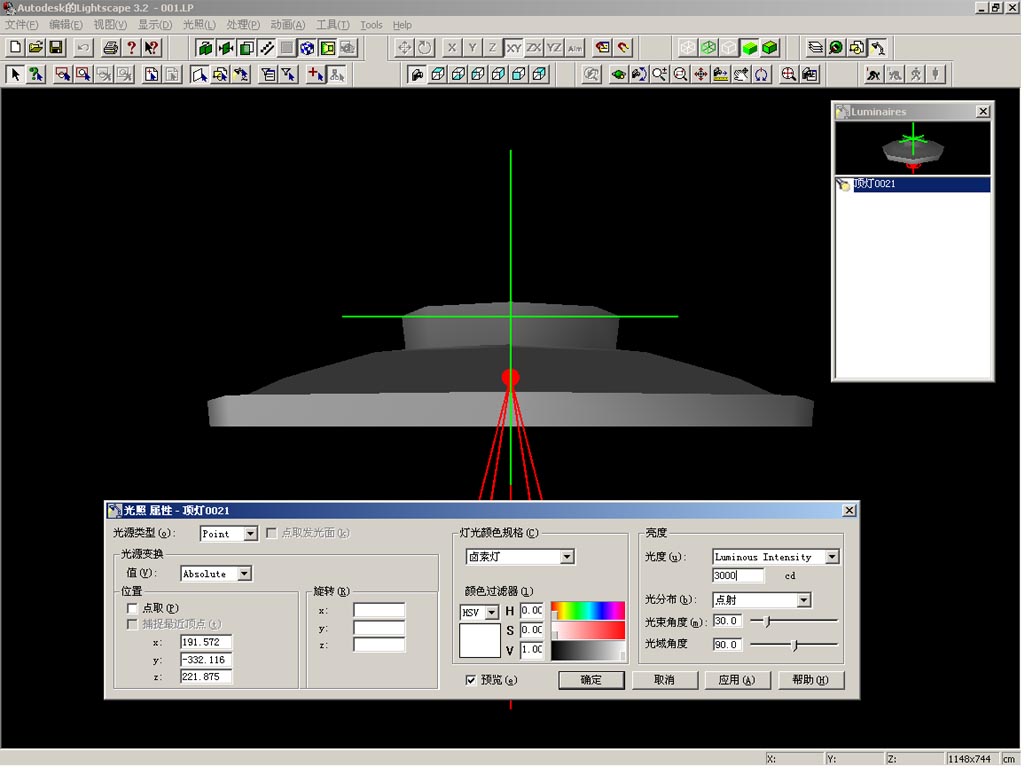Click the 光束角度 beam angle slider
The height and width of the screenshot is (768, 1024).
[768, 621]
